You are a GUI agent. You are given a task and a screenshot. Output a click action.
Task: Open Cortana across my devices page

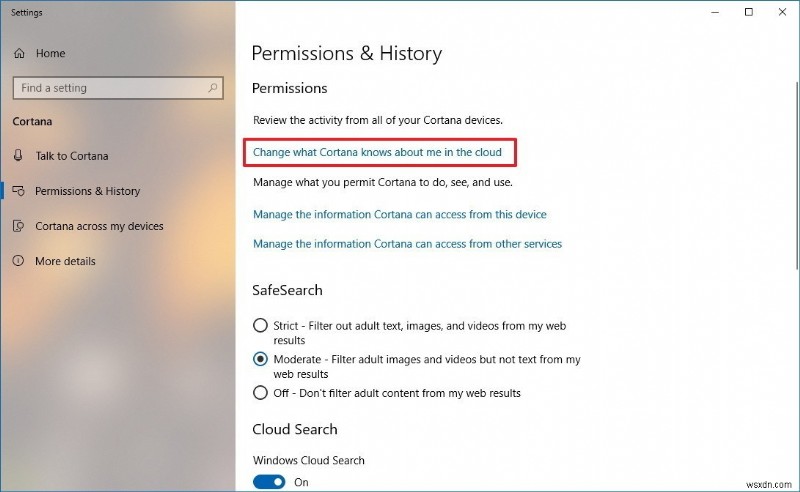[99, 226]
